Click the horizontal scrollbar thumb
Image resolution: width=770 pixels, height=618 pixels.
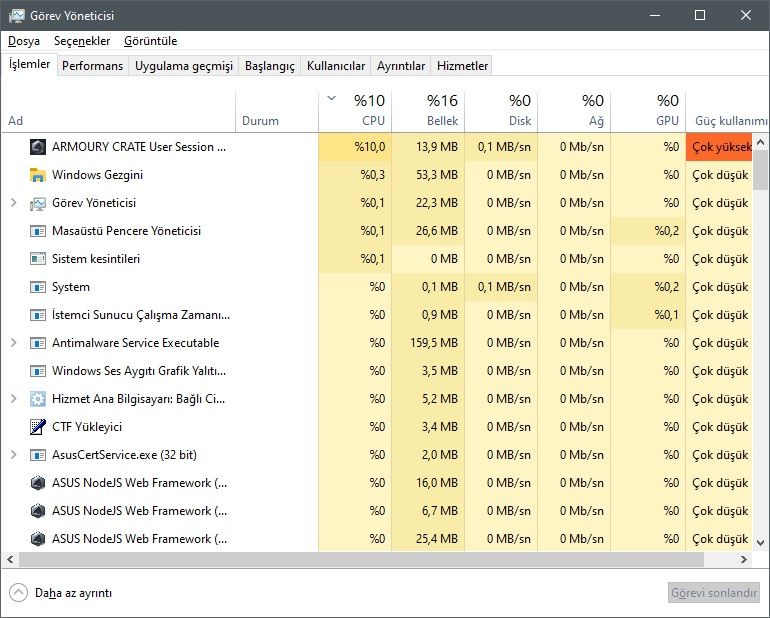[361, 559]
